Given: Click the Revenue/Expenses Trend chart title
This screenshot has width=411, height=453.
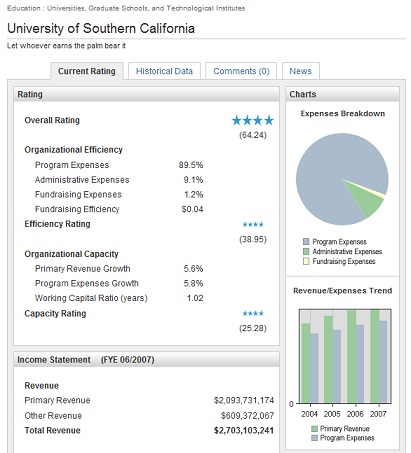Looking at the screenshot, I should pyautogui.click(x=343, y=291).
